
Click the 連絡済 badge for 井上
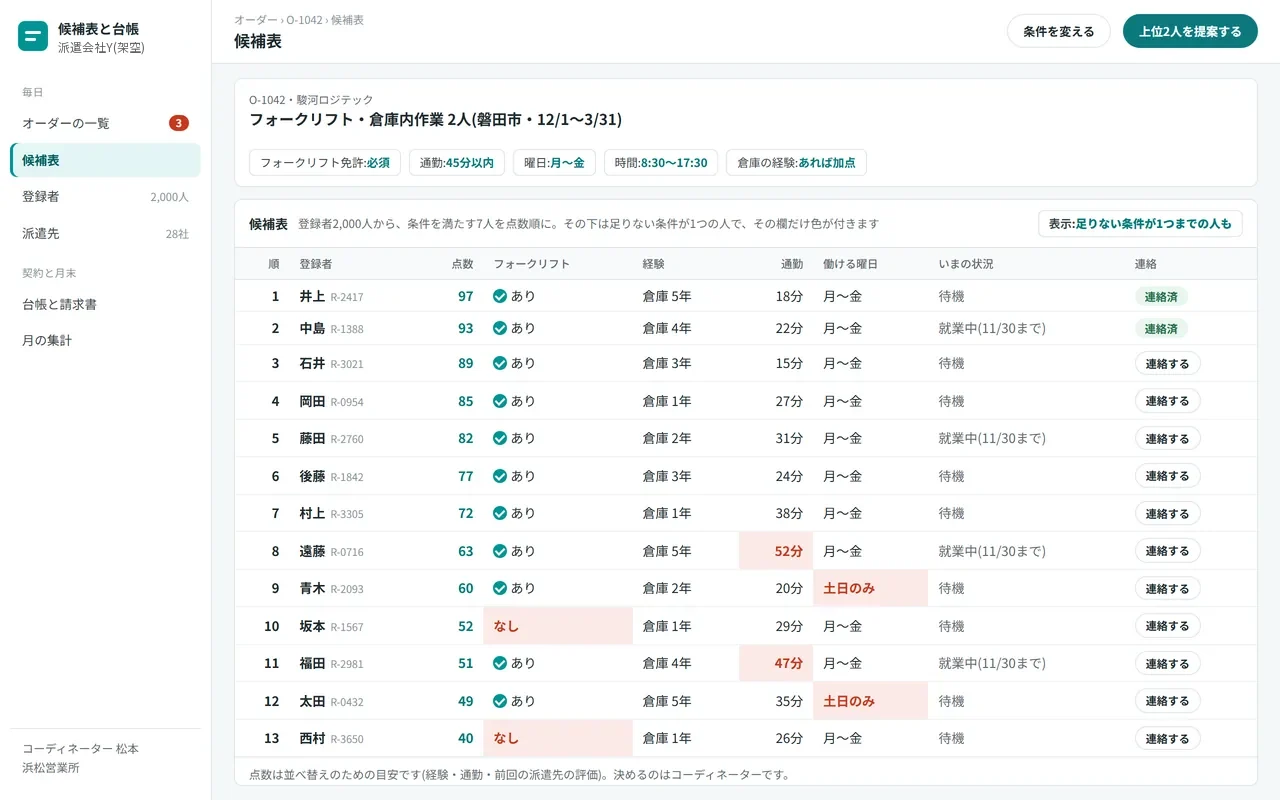click(1161, 296)
